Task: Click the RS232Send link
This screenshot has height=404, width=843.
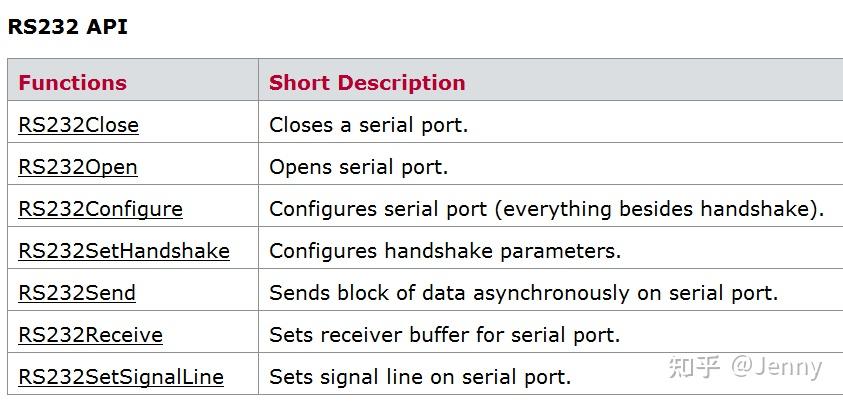Action: tap(77, 293)
